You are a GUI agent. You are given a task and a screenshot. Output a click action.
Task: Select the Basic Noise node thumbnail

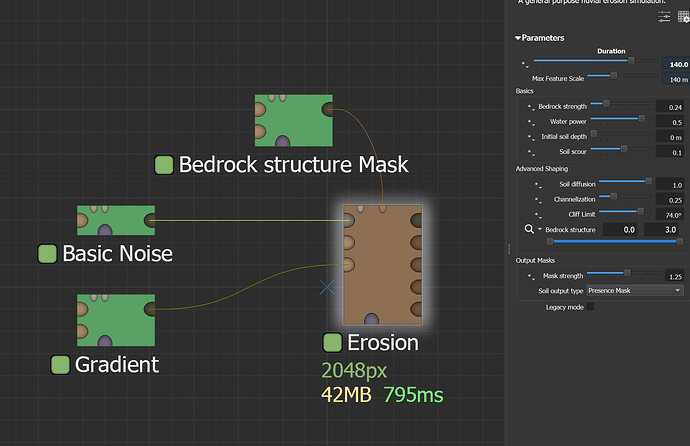[x=116, y=220]
